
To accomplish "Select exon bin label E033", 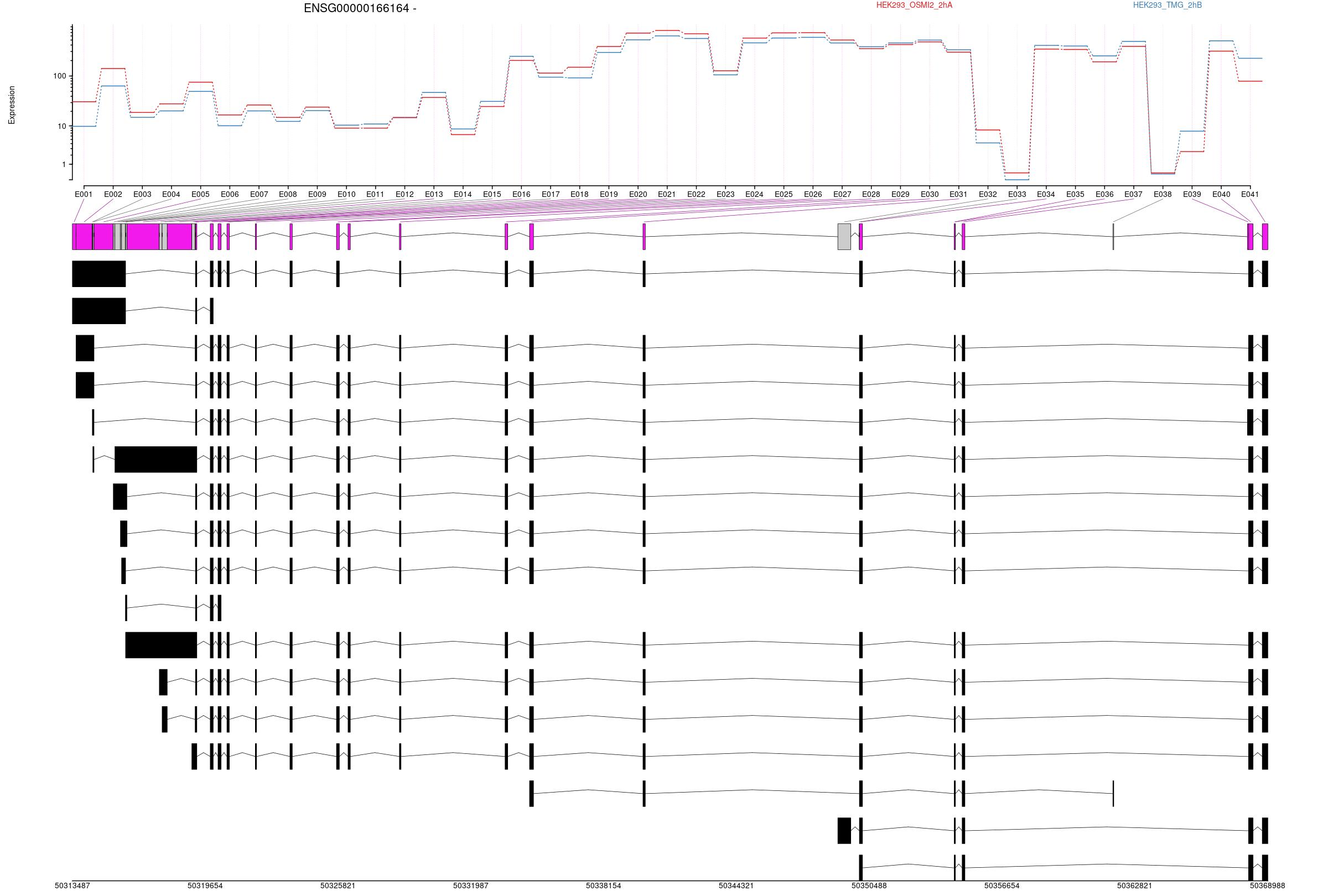I will pos(1017,194).
